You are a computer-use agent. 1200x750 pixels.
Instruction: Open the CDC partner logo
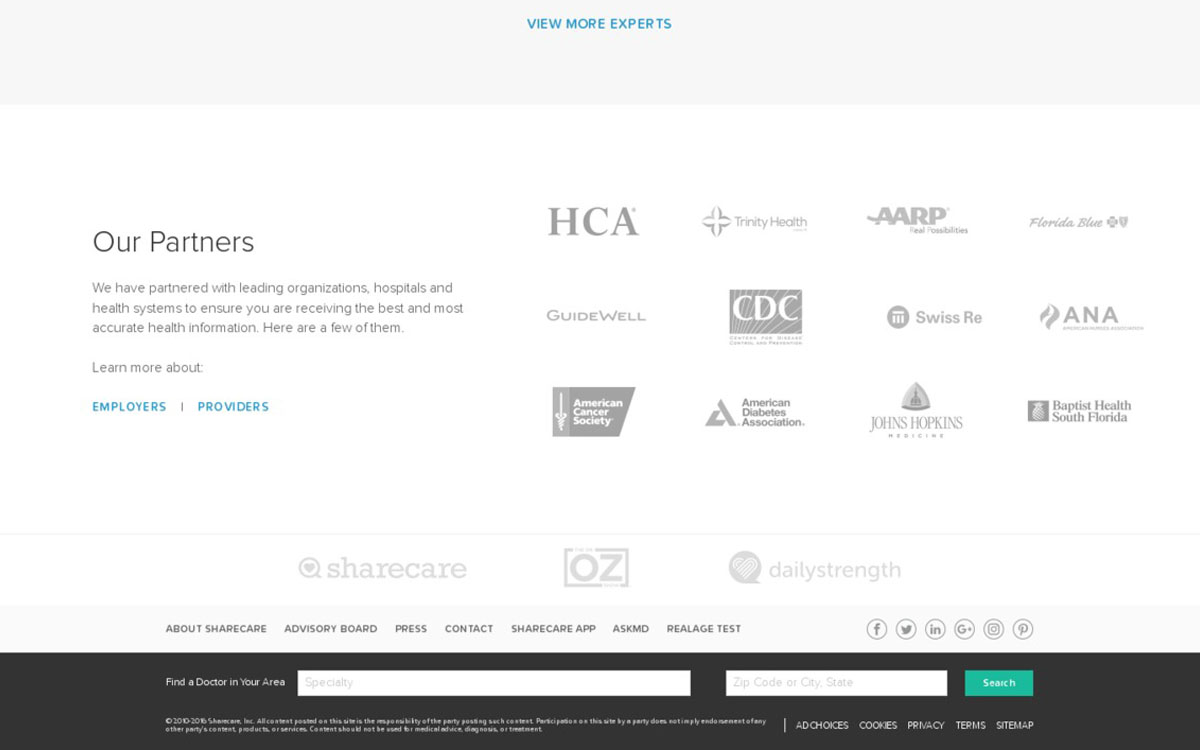click(765, 317)
